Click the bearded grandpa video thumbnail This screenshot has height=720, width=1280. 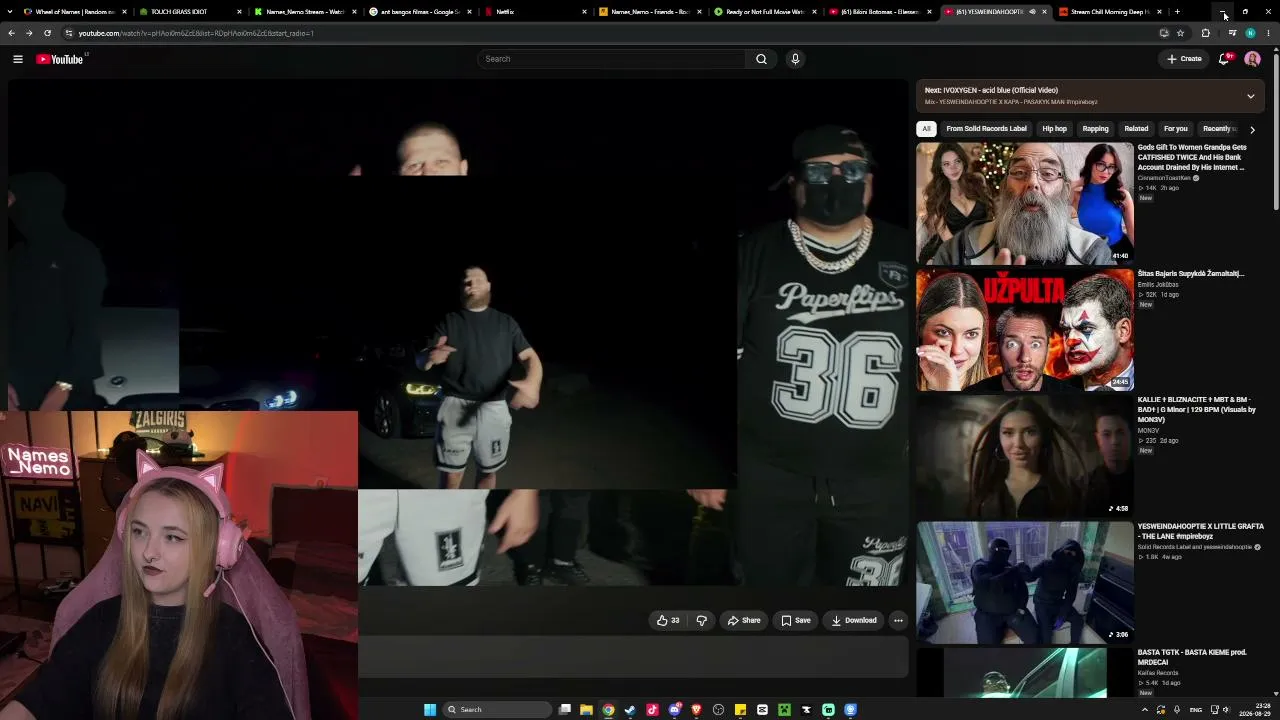1025,203
